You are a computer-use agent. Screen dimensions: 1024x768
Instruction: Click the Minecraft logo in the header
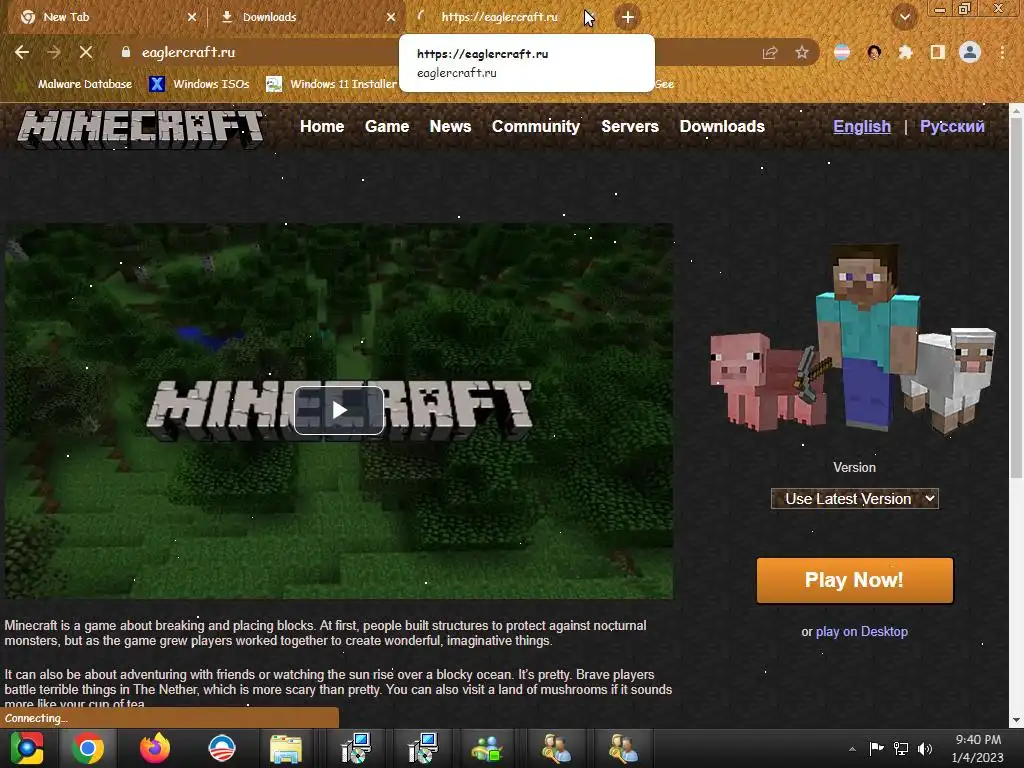pos(140,129)
